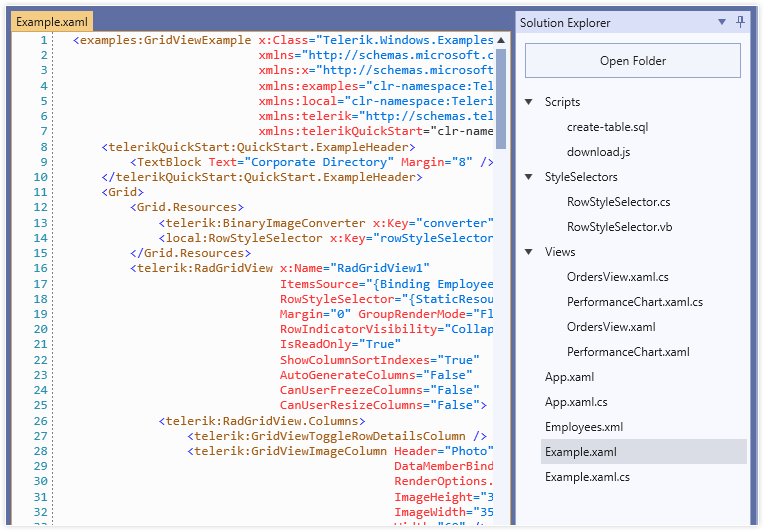Click the Open Folder button
This screenshot has width=764, height=531.
tap(632, 60)
